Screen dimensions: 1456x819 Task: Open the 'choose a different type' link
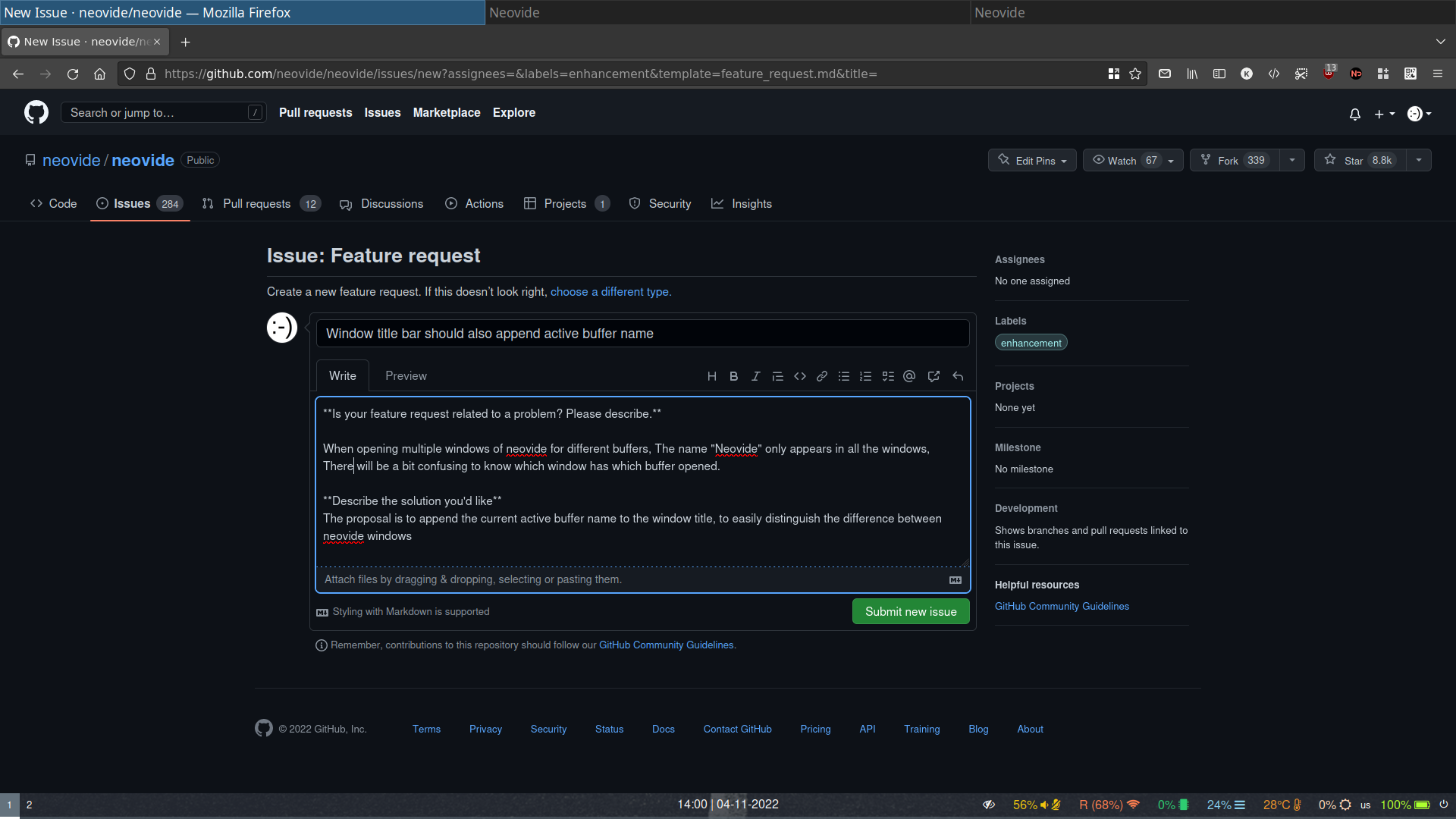coord(609,291)
